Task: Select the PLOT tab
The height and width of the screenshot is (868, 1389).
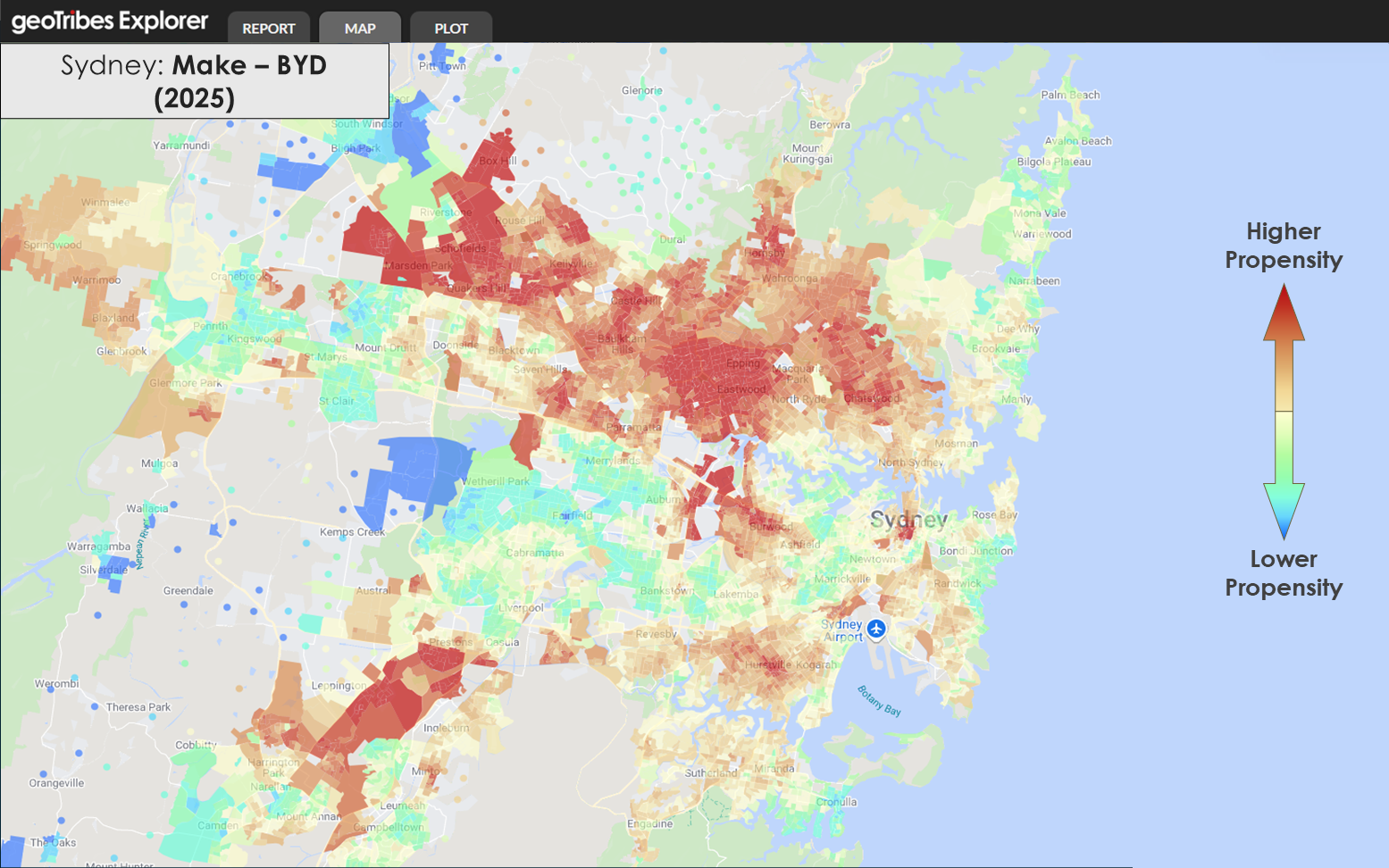Action: coord(451,28)
